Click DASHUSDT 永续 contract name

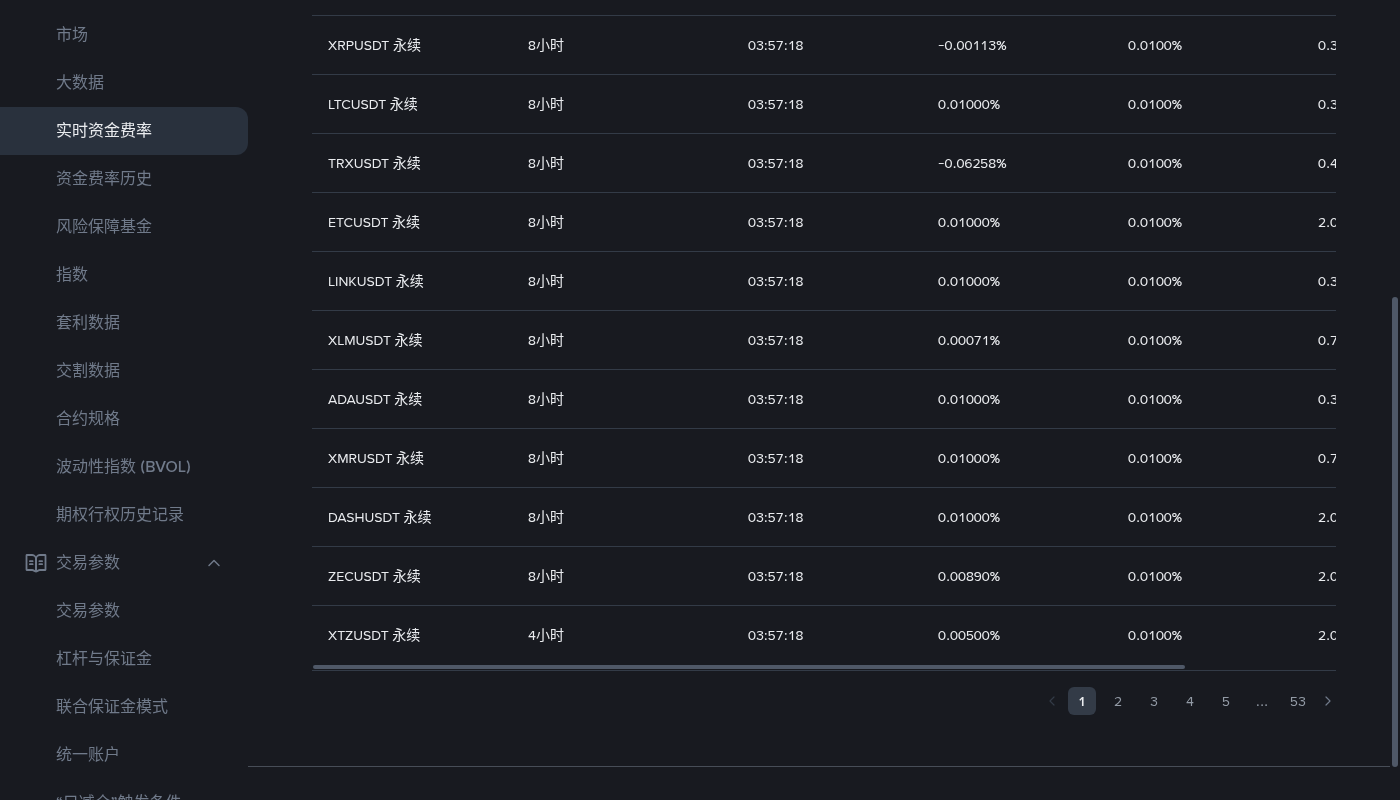379,517
